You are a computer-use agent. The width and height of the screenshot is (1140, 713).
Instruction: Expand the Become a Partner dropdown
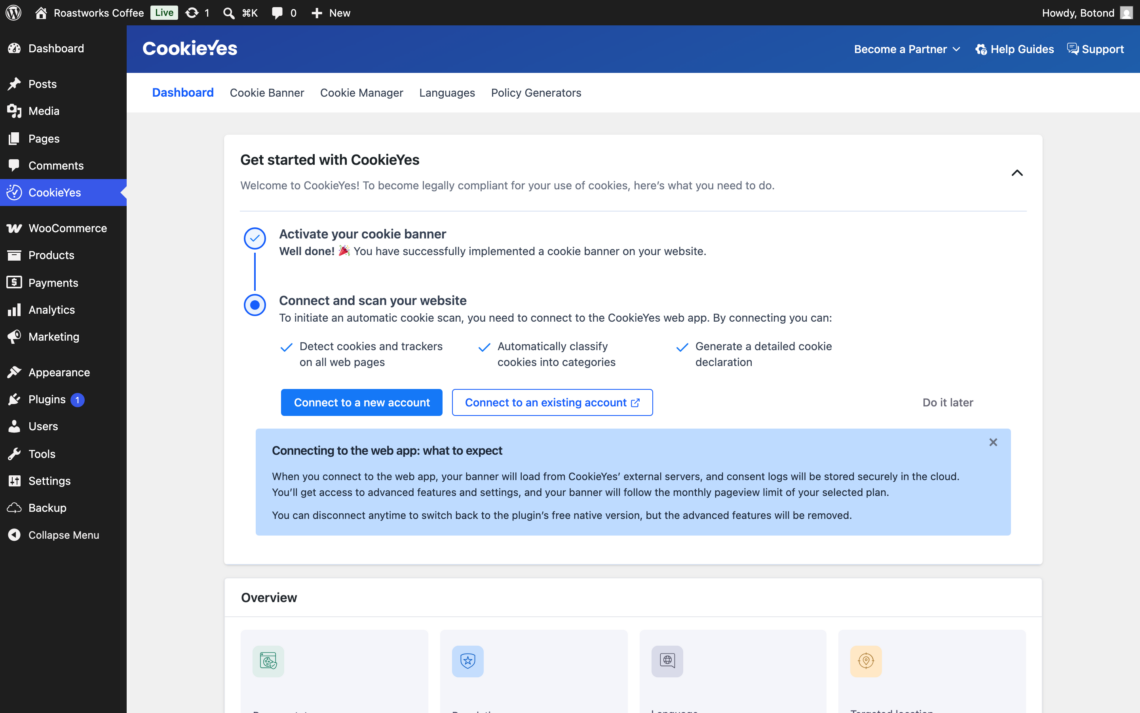907,49
